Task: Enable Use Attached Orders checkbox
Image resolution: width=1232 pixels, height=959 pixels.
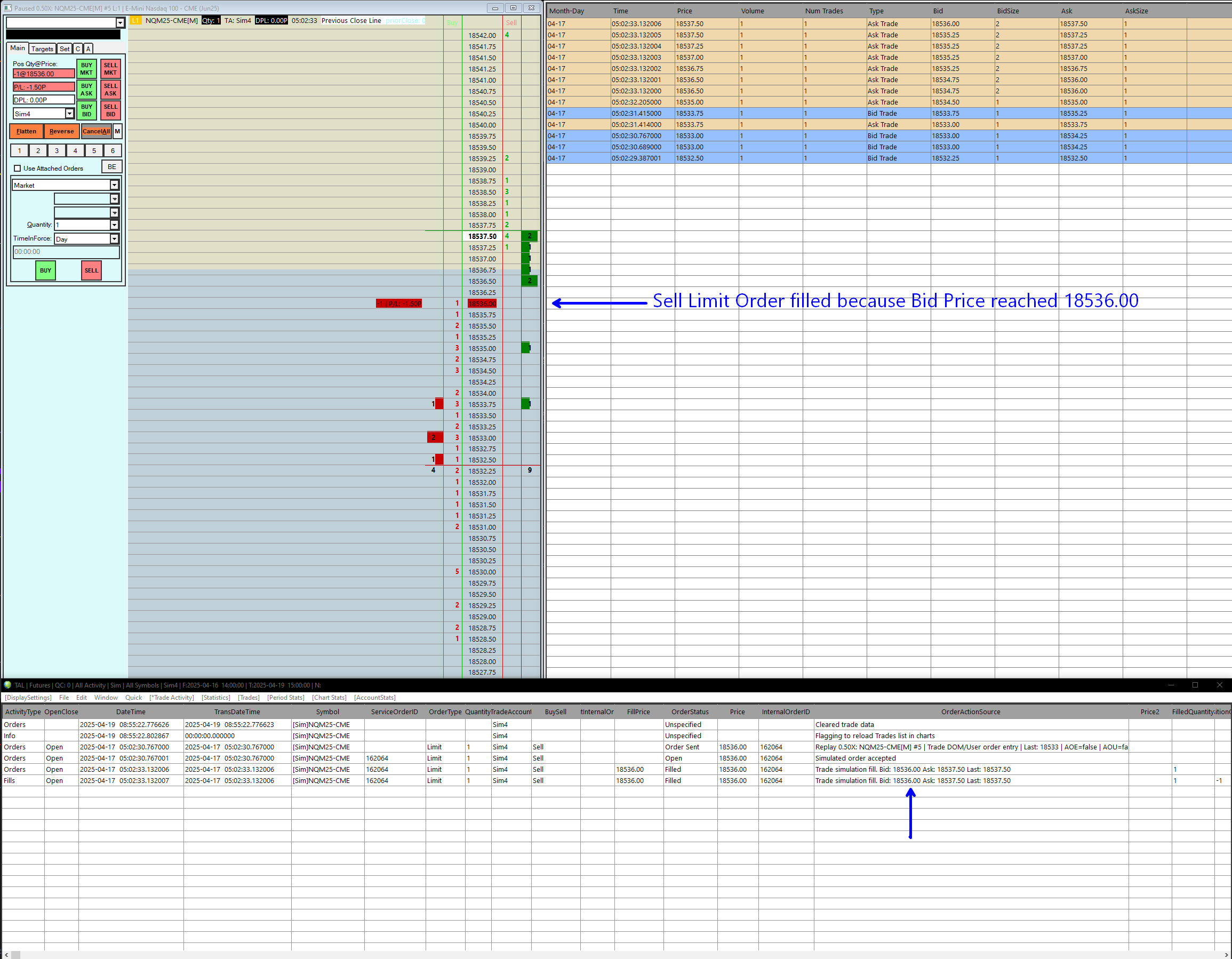Action: 18,168
